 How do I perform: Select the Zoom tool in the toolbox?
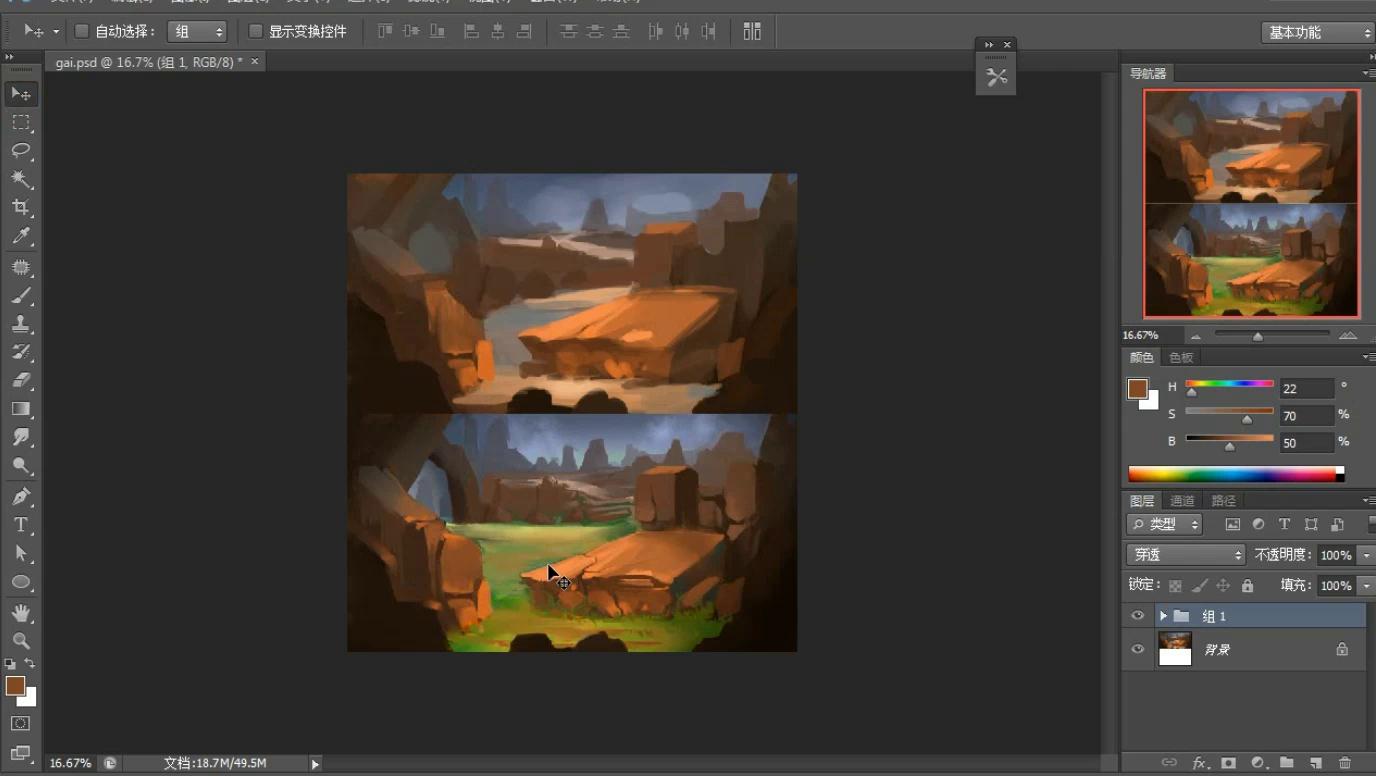pyautogui.click(x=21, y=641)
